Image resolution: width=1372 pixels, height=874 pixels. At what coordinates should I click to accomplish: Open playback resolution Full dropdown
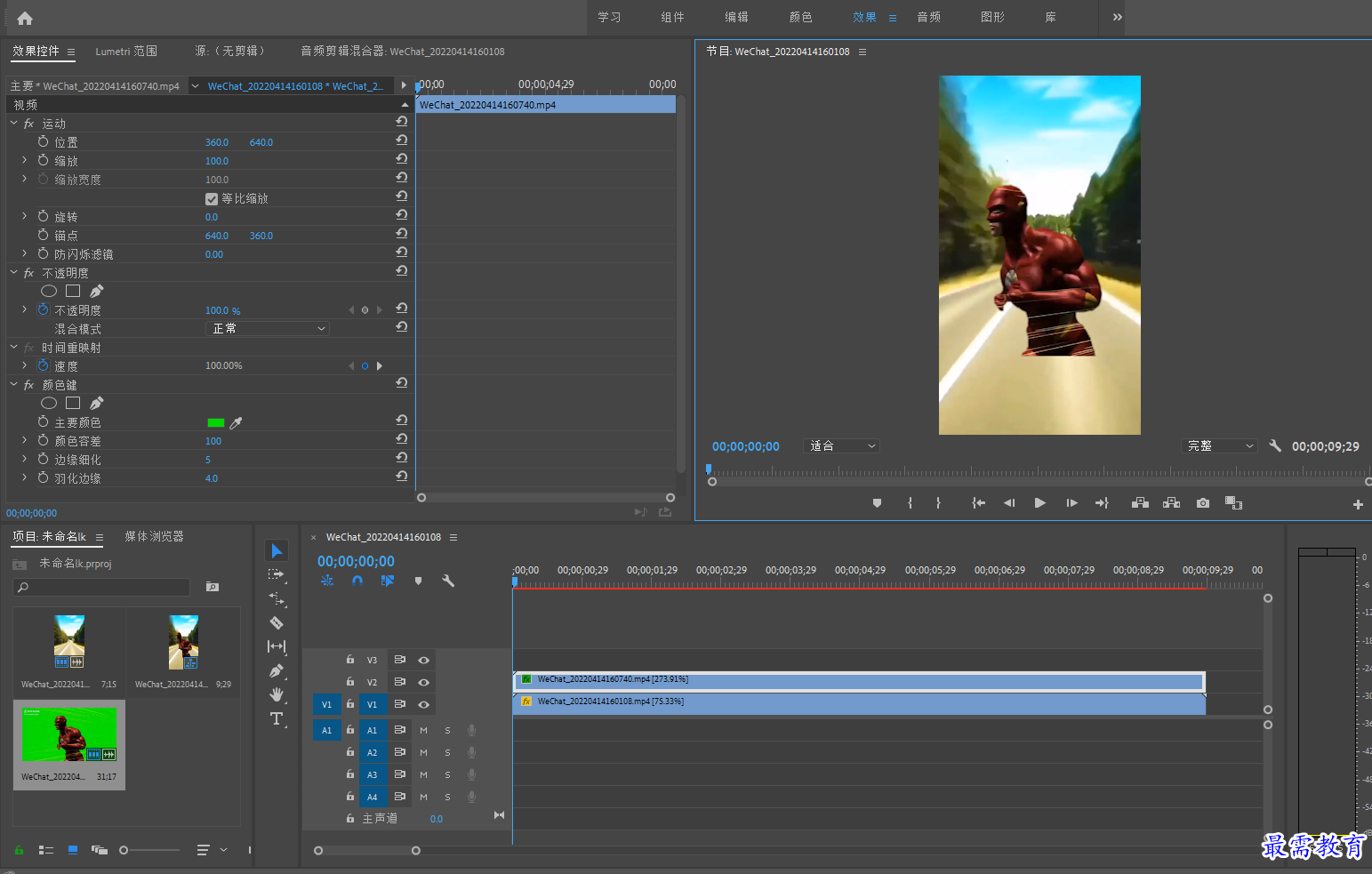1219,445
